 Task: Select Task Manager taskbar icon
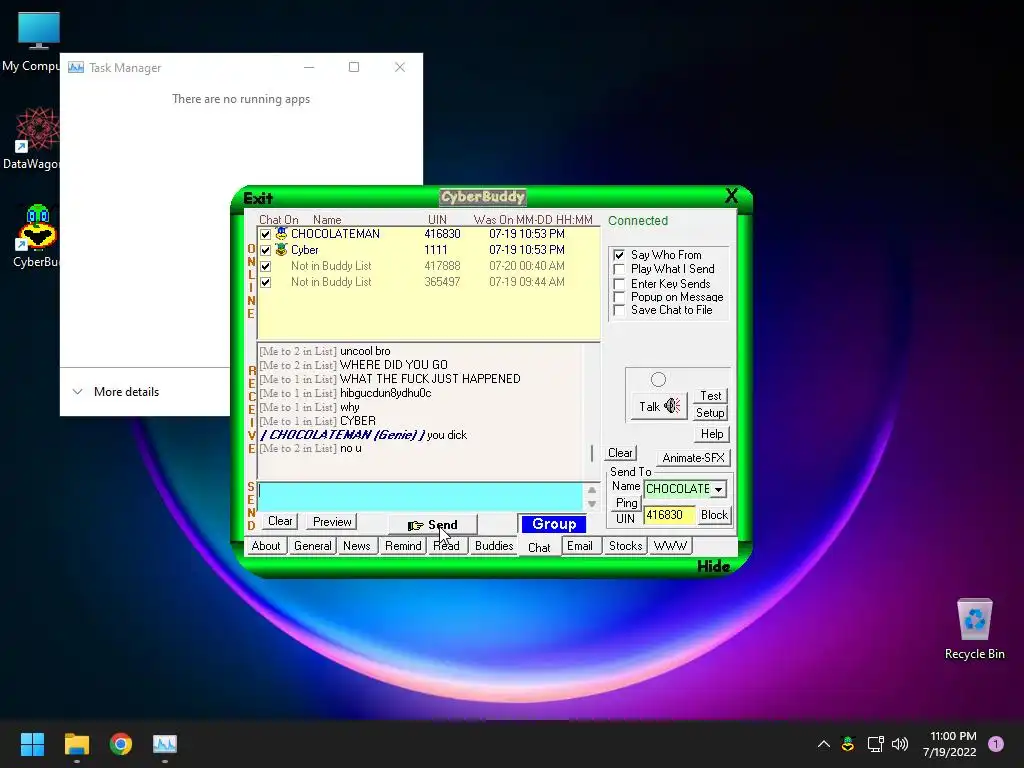(x=165, y=744)
